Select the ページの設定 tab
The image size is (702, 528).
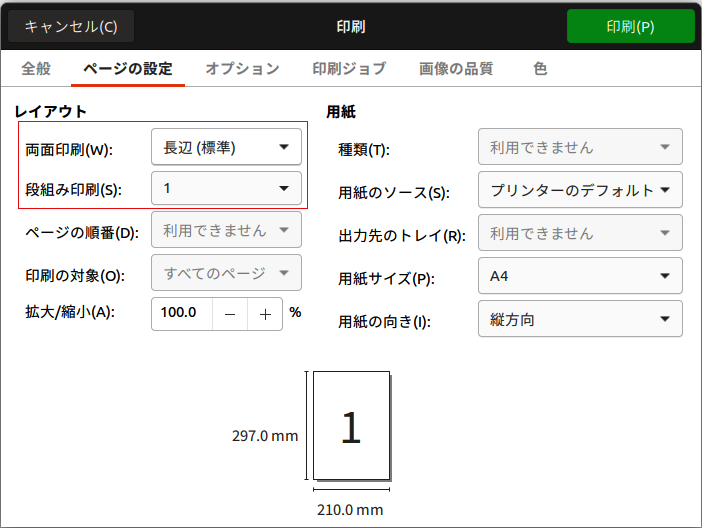click(x=128, y=69)
